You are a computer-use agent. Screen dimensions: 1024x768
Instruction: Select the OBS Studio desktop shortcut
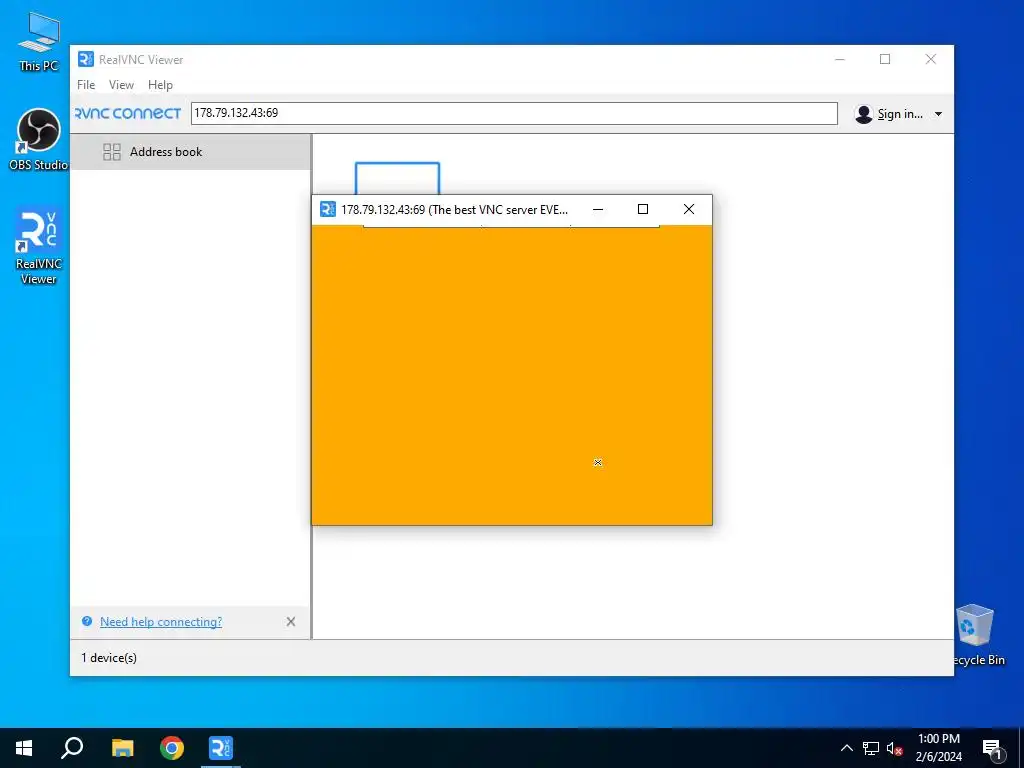point(39,140)
